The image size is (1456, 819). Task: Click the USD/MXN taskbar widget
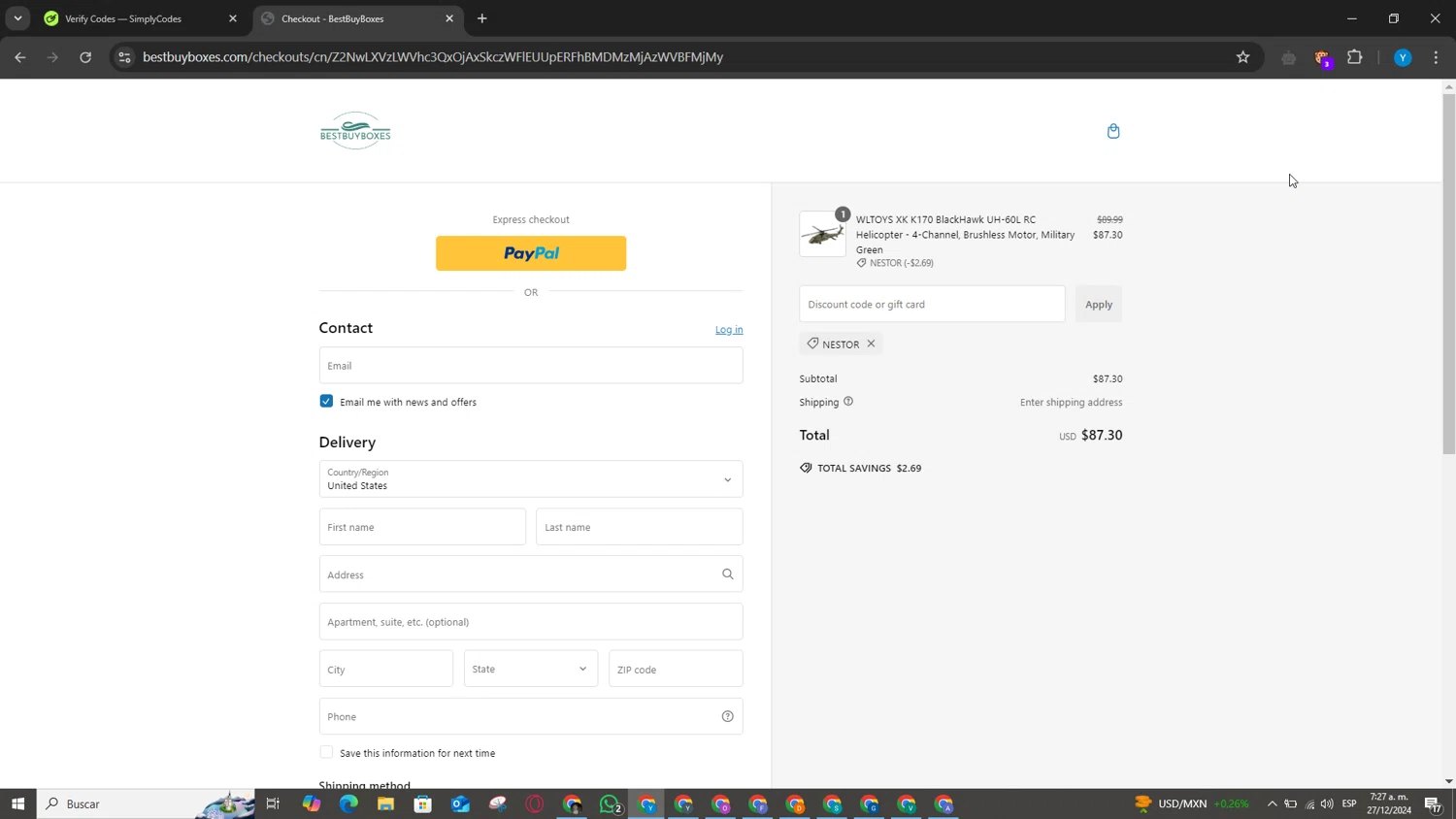coord(1192,803)
